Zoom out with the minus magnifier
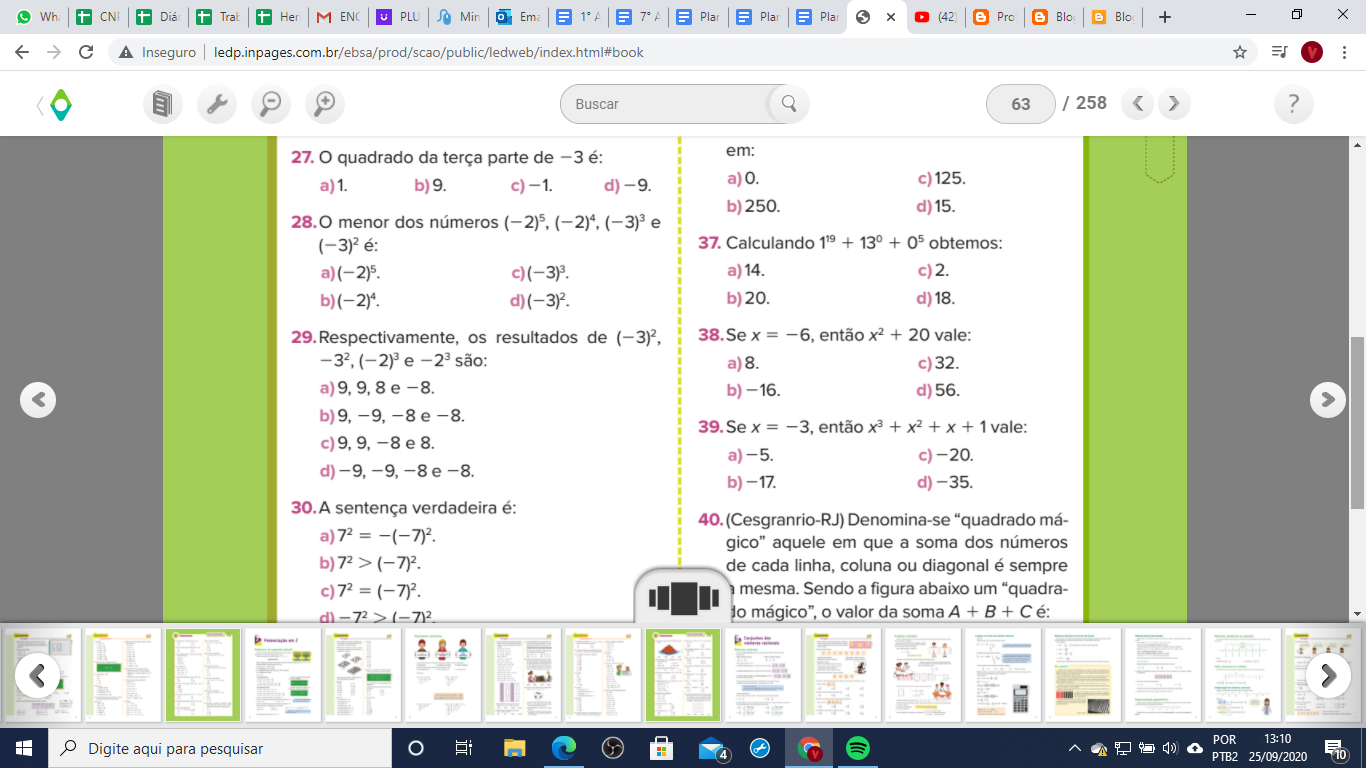 tap(270, 103)
